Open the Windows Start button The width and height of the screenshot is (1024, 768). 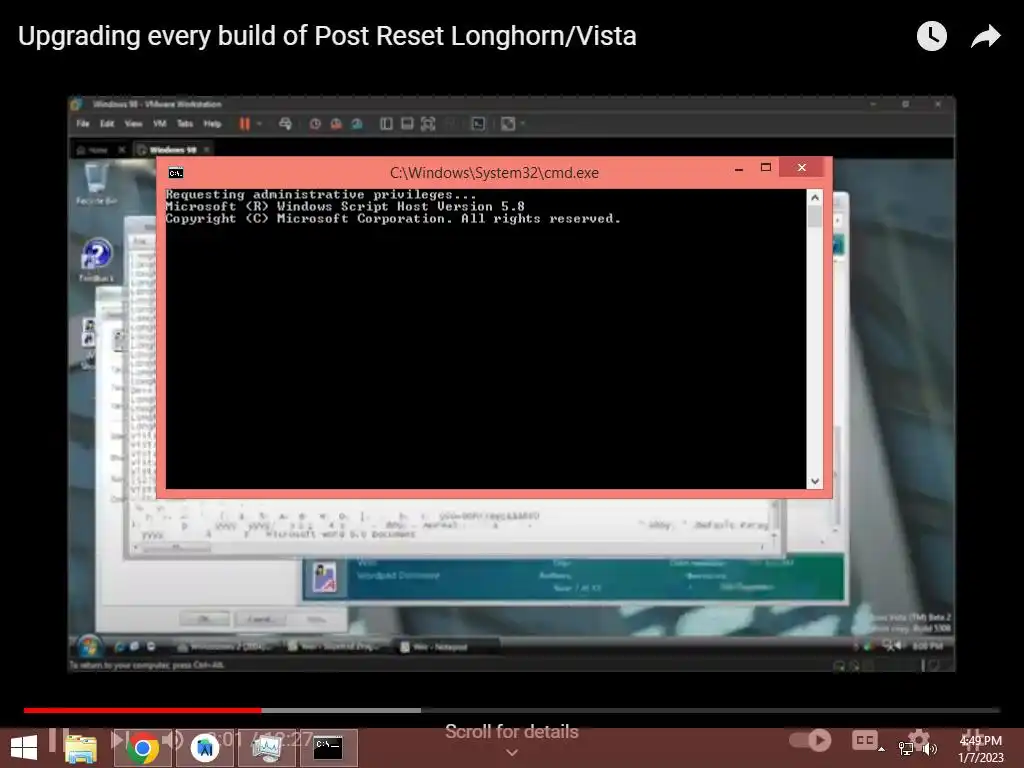[x=24, y=748]
